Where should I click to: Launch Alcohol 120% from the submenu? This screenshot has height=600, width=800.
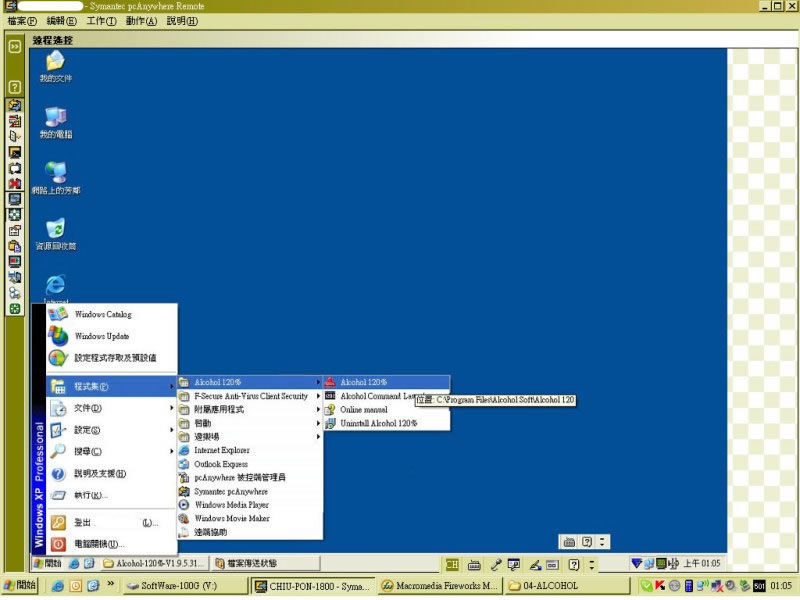(387, 382)
